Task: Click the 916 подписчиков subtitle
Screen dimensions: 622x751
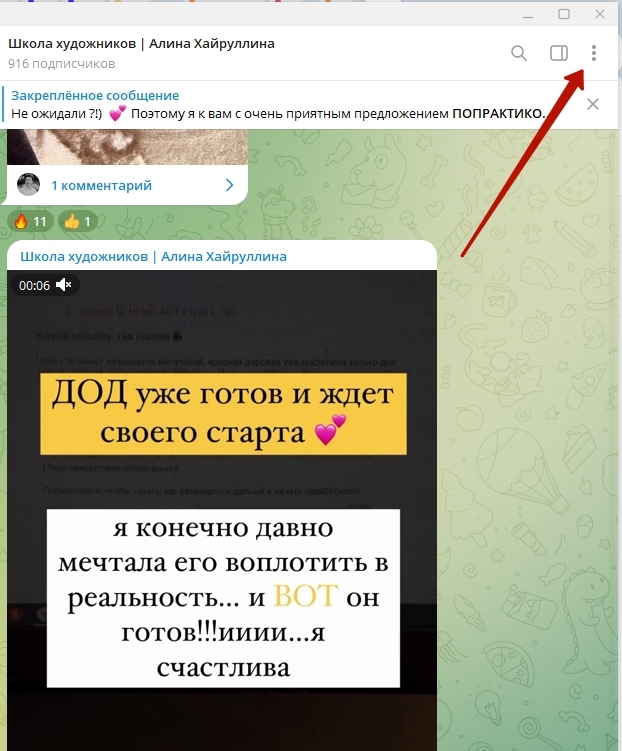Action: pyautogui.click(x=61, y=64)
